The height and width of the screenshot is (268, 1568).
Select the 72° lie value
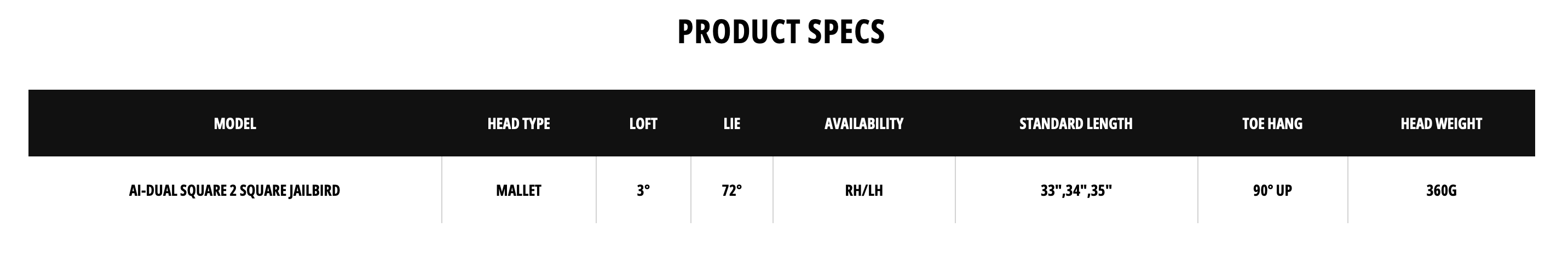coord(731,191)
